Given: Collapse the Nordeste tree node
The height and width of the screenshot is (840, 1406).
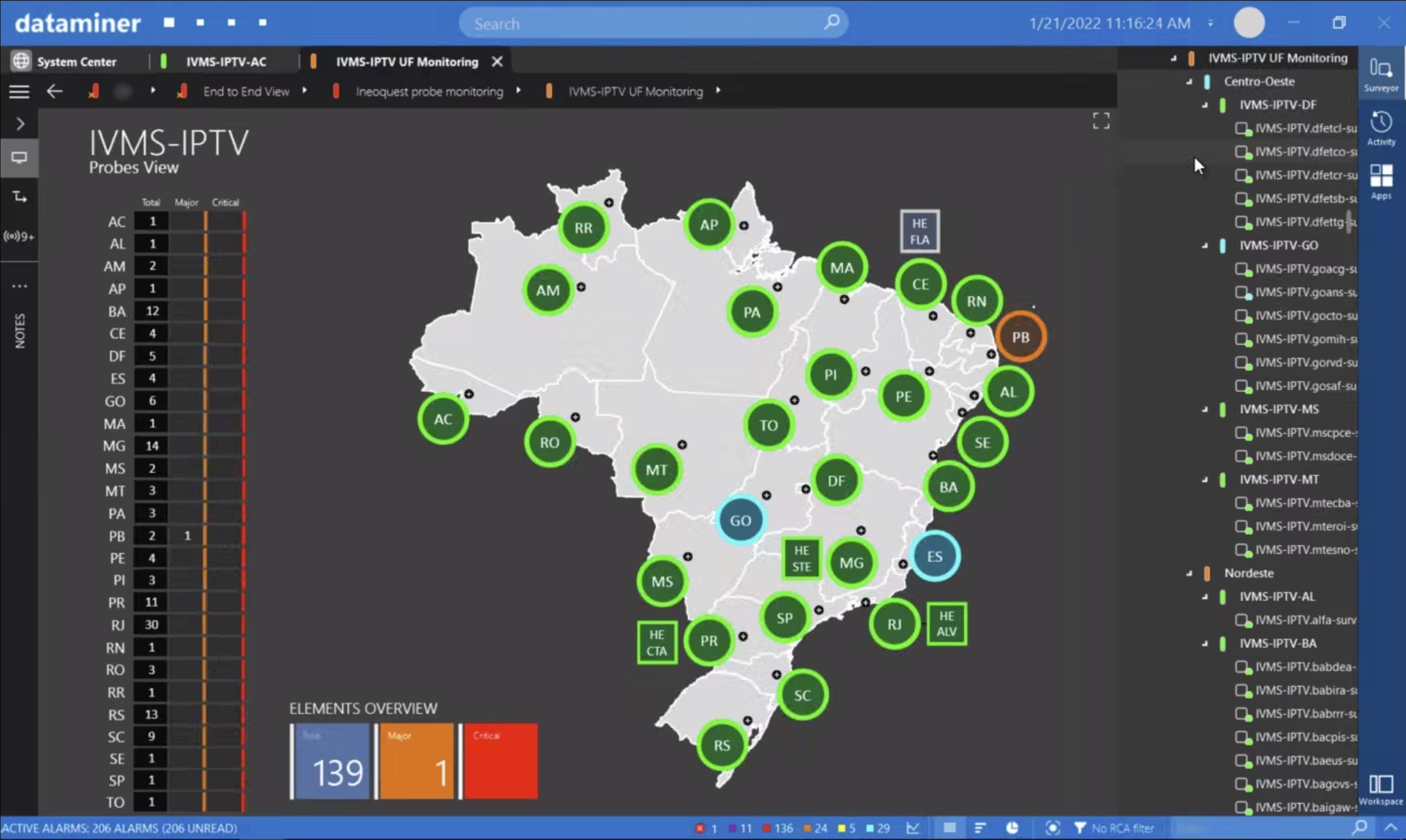Looking at the screenshot, I should click(1189, 573).
